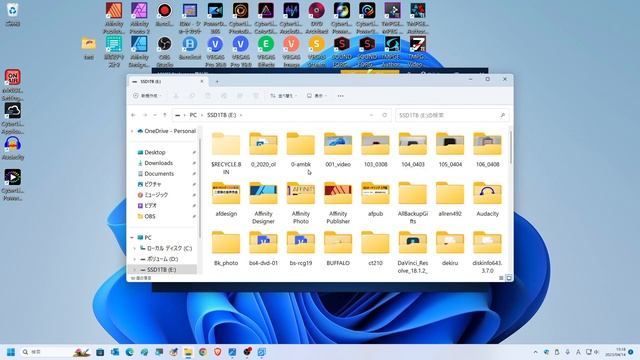Expand the ボリューム (D:) node
640x360 pixels.
[135, 259]
